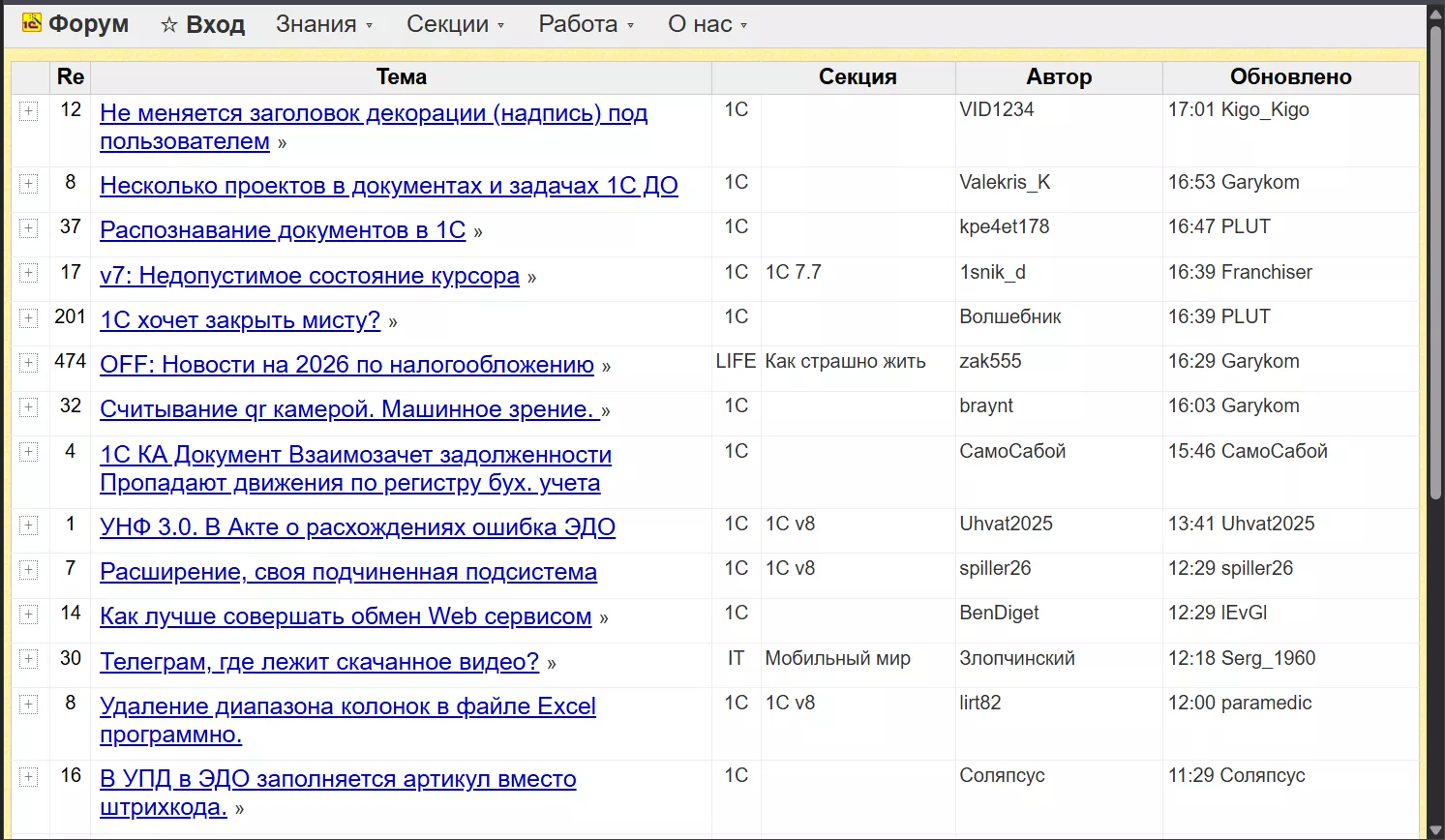The width and height of the screenshot is (1445, 840).
Task: Click the » arrow after 'Как лучше совершать обмен Web сервисом'
Action: (x=604, y=619)
